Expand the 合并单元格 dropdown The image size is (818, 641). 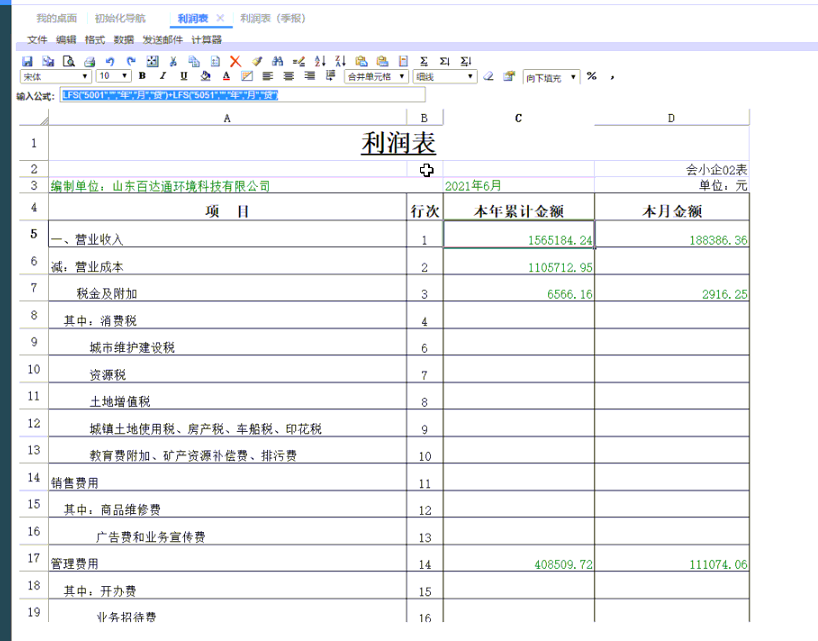coord(376,77)
